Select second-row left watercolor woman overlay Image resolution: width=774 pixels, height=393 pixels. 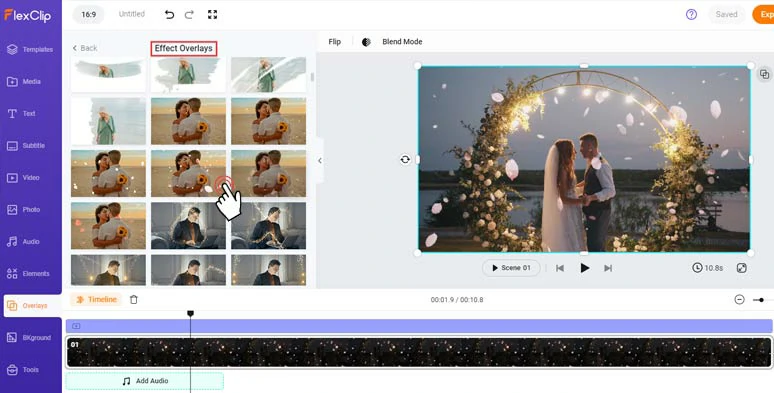click(108, 121)
